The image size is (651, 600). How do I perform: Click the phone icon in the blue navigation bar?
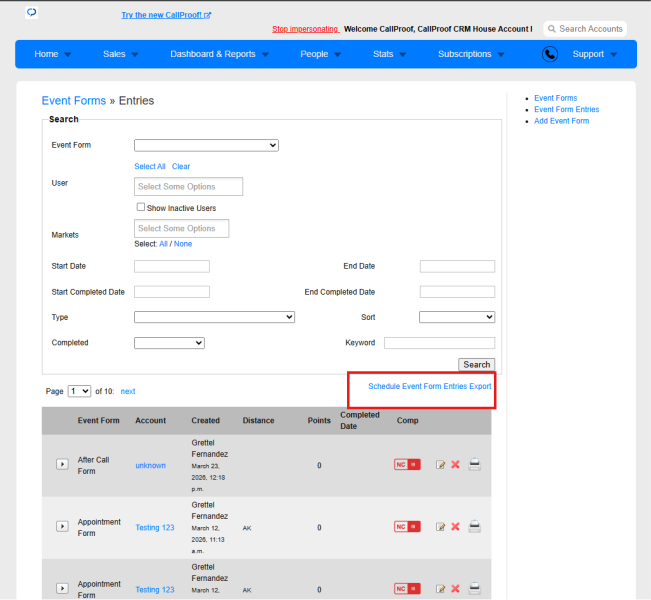point(550,54)
